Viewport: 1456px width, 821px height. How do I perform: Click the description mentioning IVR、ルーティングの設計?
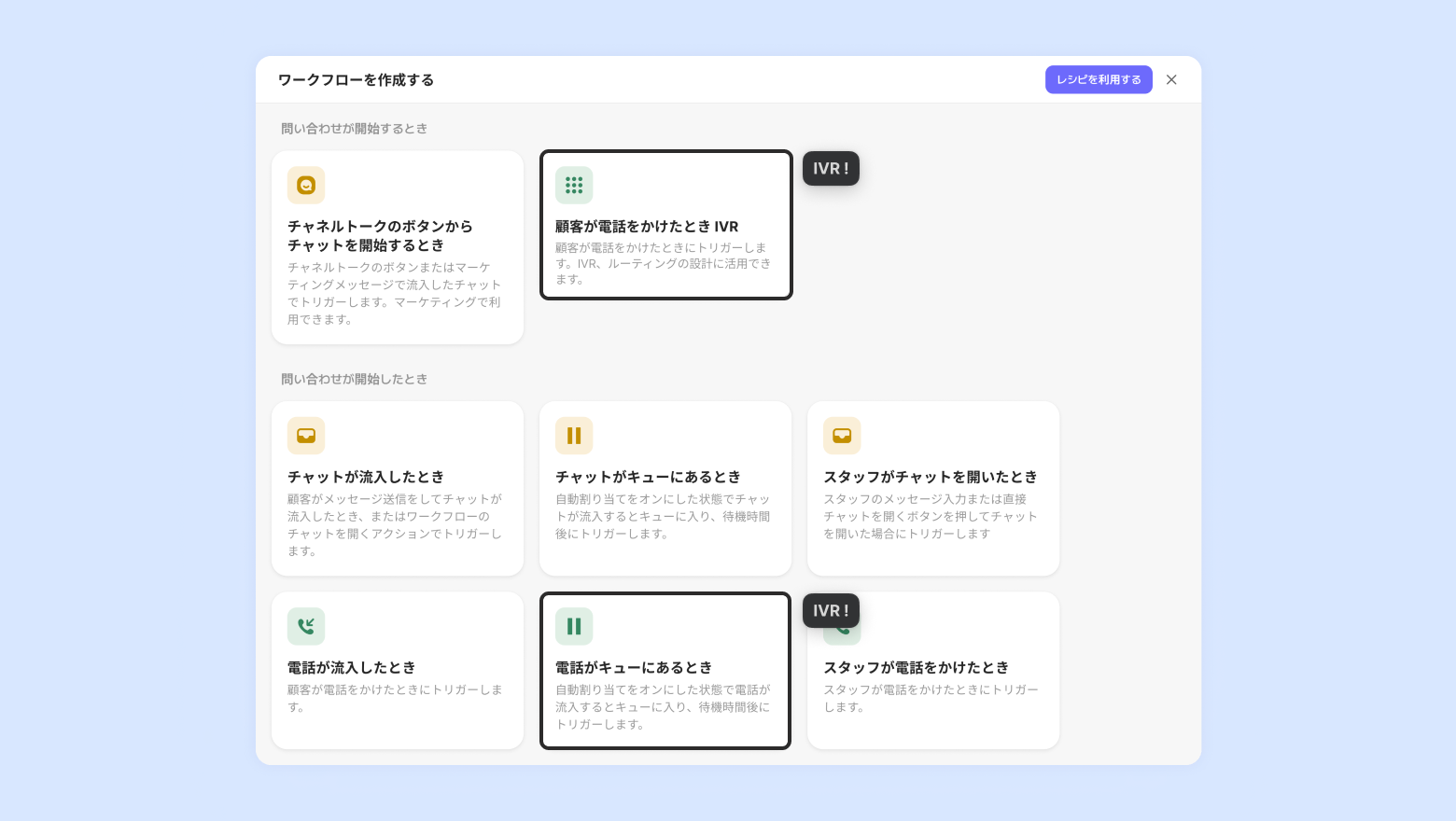[664, 263]
